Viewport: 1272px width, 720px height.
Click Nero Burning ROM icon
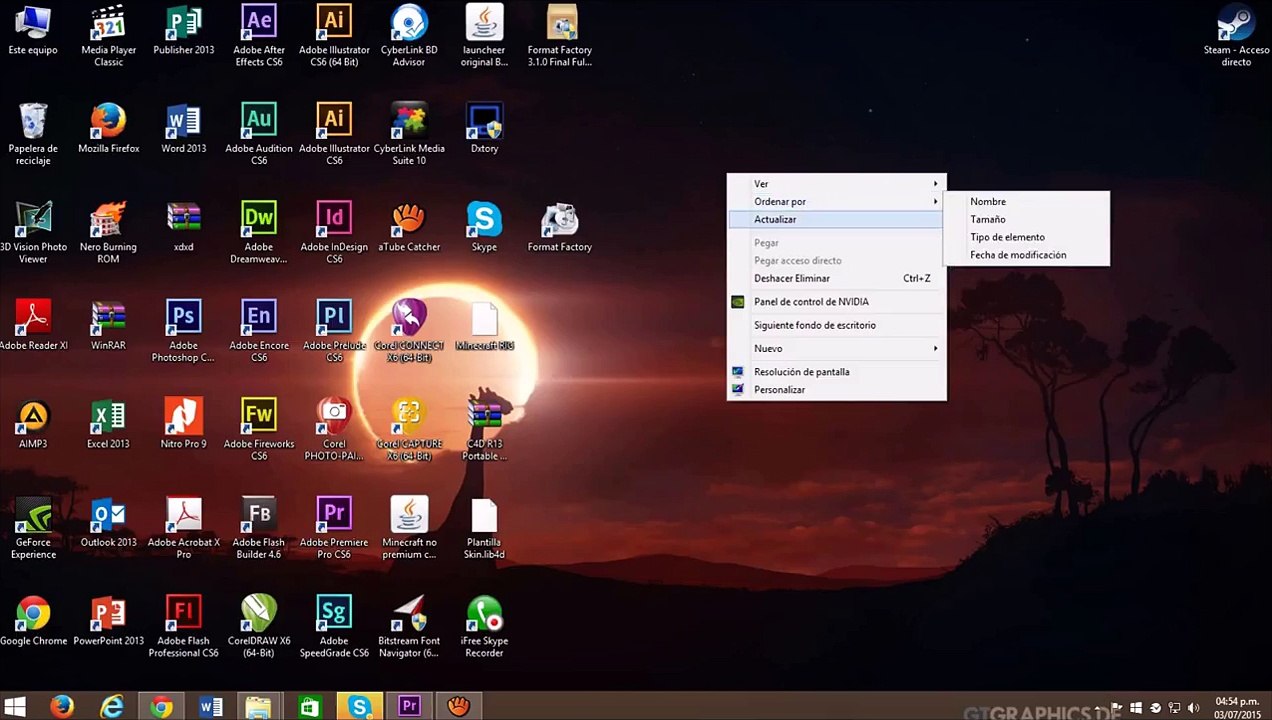coord(108,233)
